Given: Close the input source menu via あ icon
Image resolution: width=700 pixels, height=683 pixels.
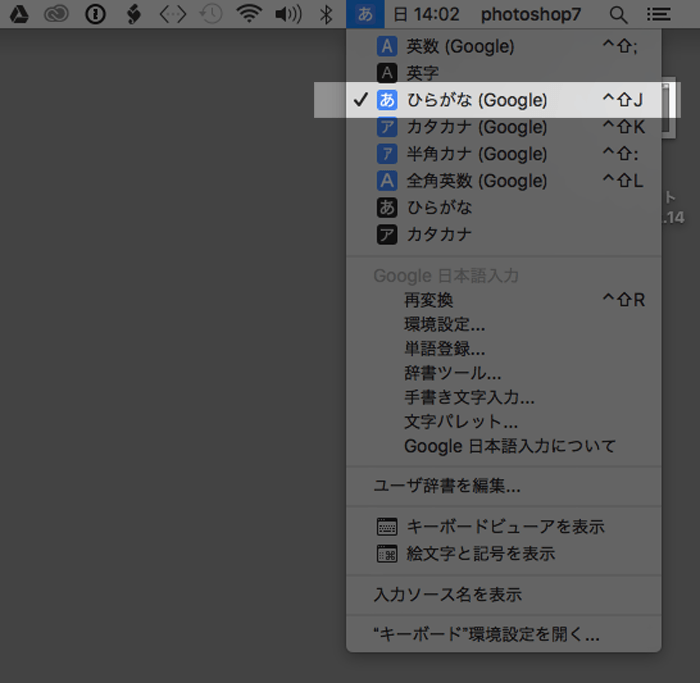Looking at the screenshot, I should point(365,14).
